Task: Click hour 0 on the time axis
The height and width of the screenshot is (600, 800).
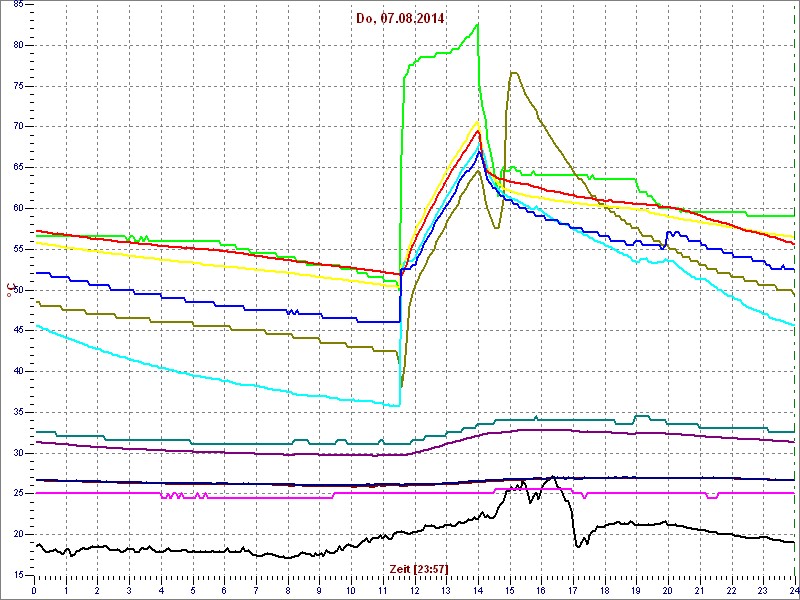Action: click(x=34, y=589)
